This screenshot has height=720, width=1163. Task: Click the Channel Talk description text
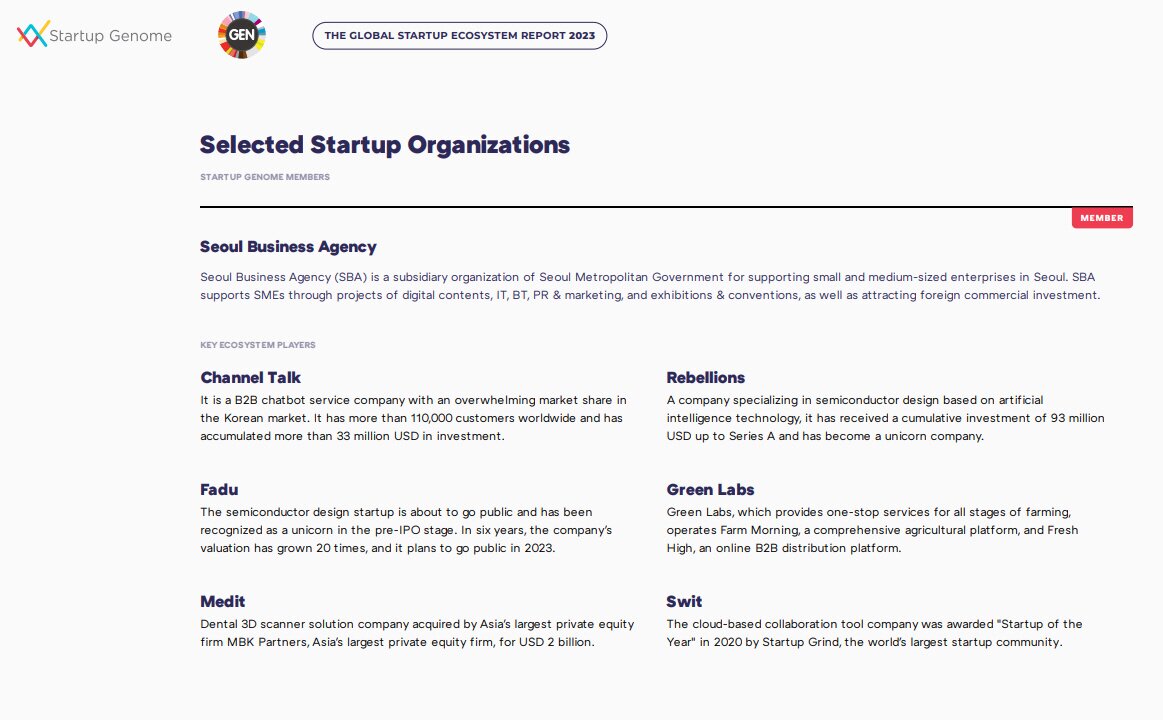414,418
